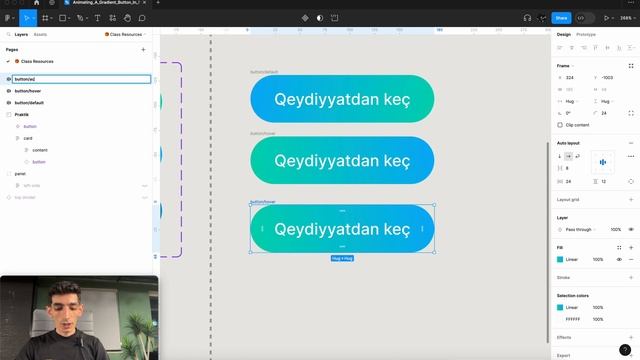
Task: Open auto layout advanced settings dots
Action: pos(631,156)
